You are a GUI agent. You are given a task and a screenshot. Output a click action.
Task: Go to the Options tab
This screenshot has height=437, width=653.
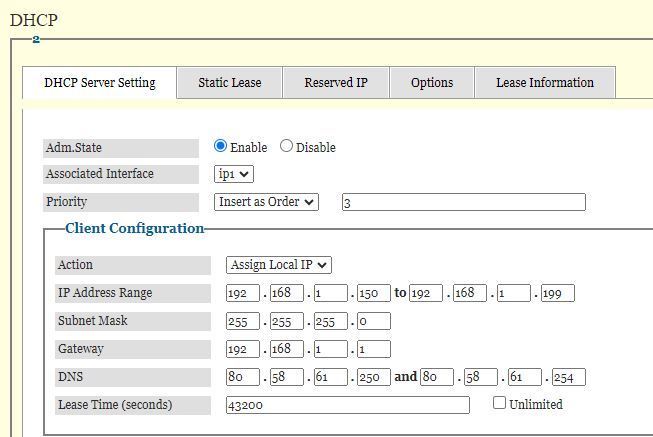tap(432, 83)
